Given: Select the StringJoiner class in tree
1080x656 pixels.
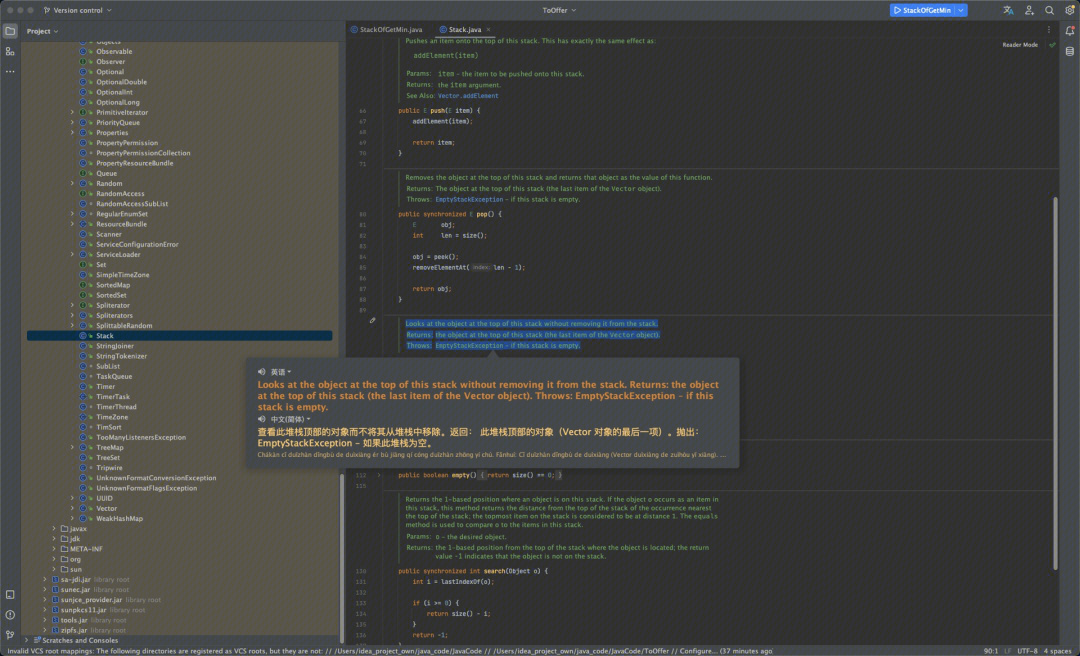Looking at the screenshot, I should (115, 346).
